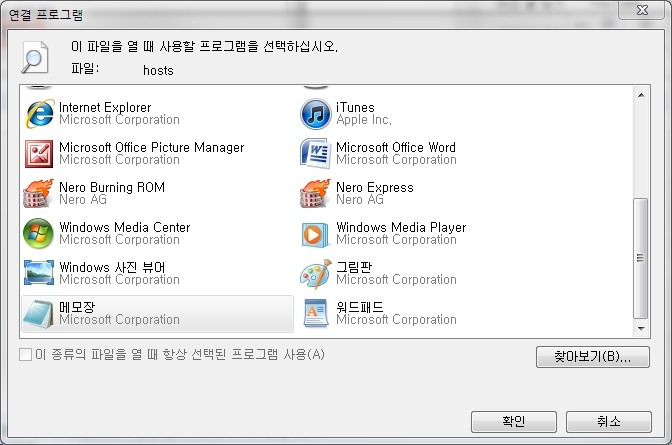
Task: Click the program list scroll-up arrow
Action: (641, 95)
